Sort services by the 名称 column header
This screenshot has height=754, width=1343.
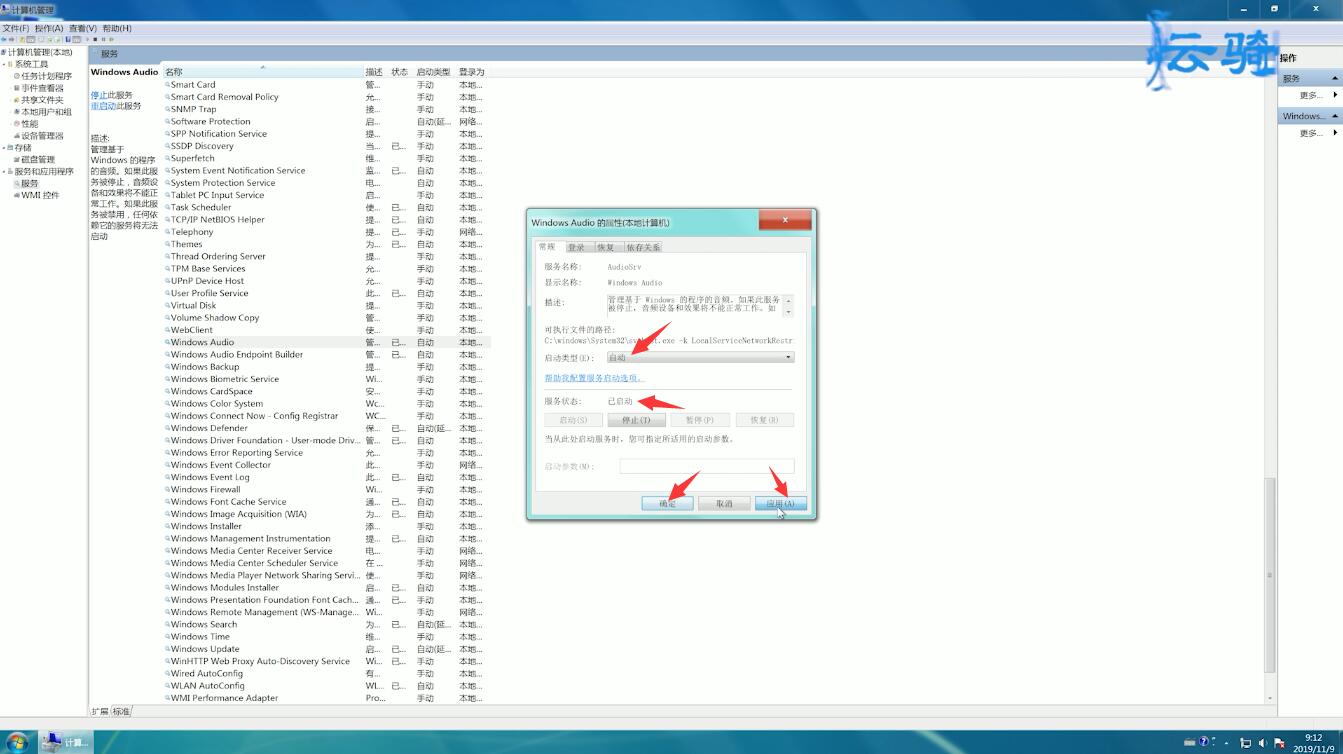pos(262,72)
